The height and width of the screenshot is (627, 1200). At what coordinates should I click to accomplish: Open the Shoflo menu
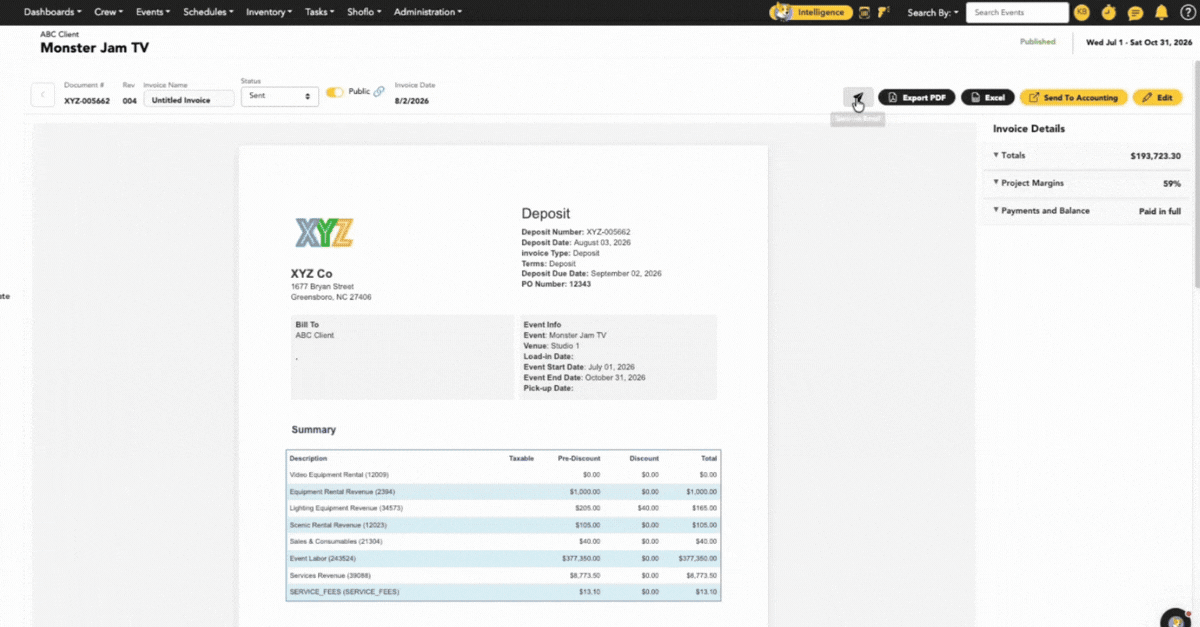[365, 12]
